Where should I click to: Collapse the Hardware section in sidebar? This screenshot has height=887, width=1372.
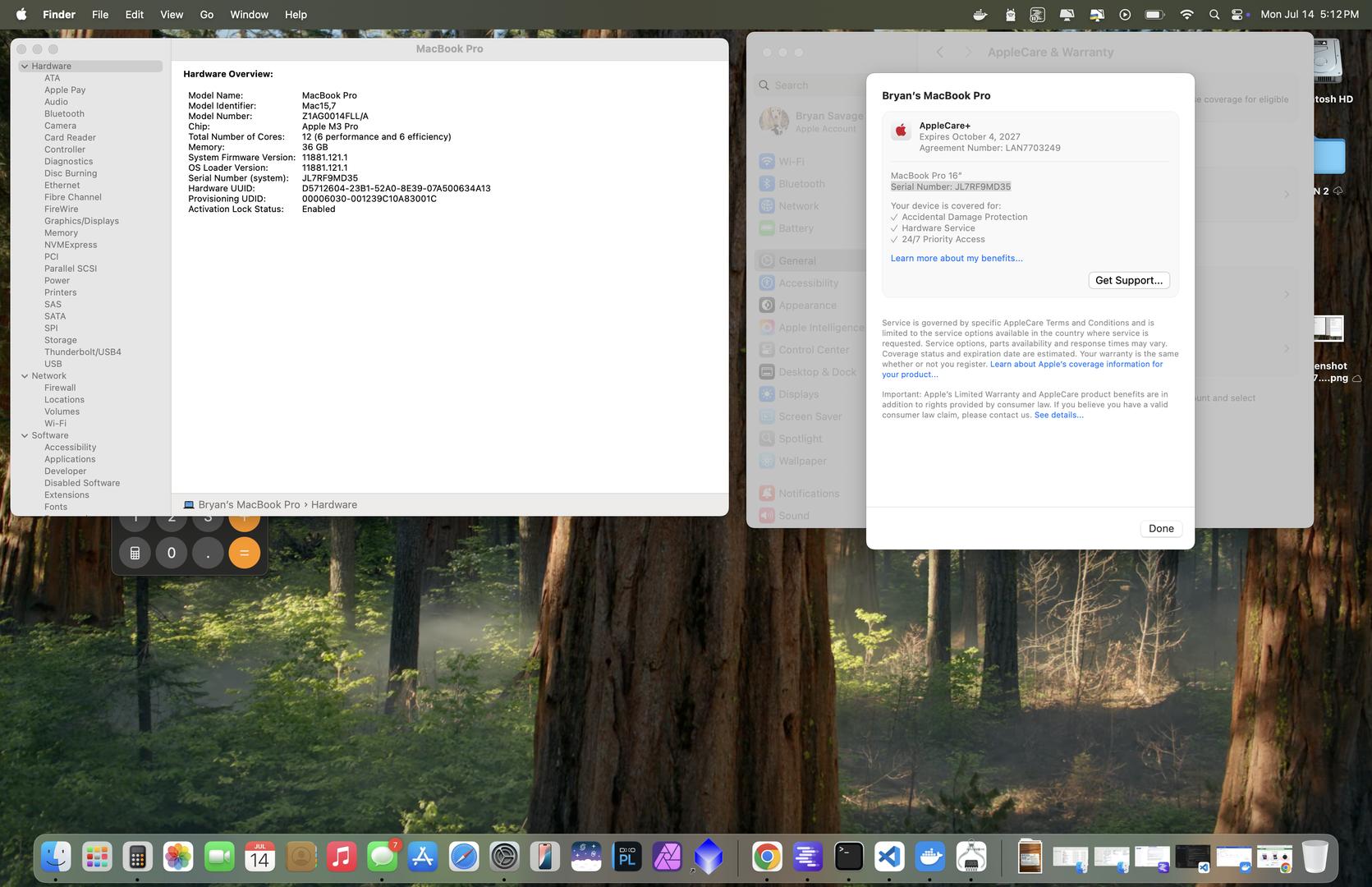point(25,67)
